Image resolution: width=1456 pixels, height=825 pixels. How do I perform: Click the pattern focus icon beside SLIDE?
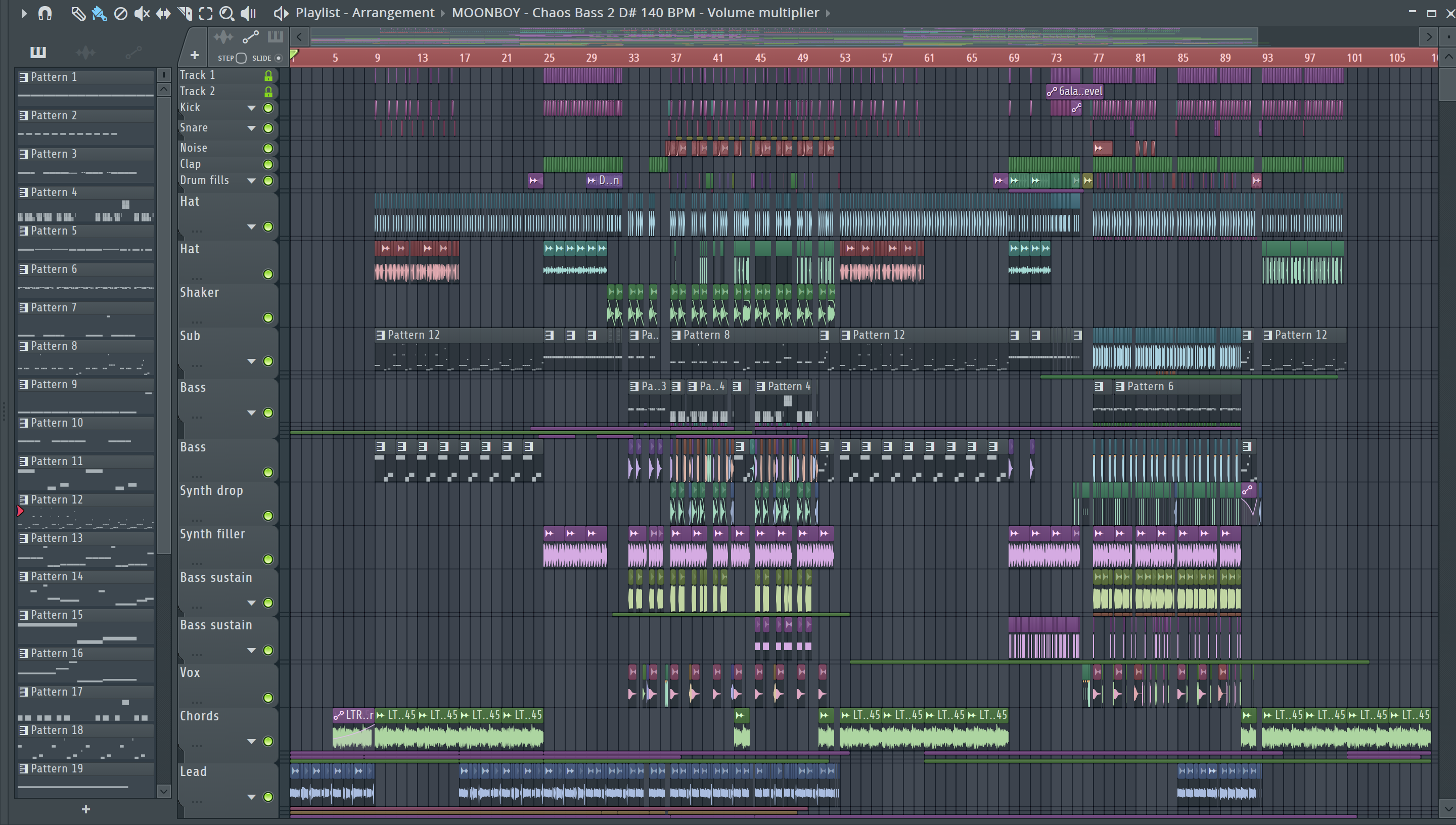tap(276, 38)
